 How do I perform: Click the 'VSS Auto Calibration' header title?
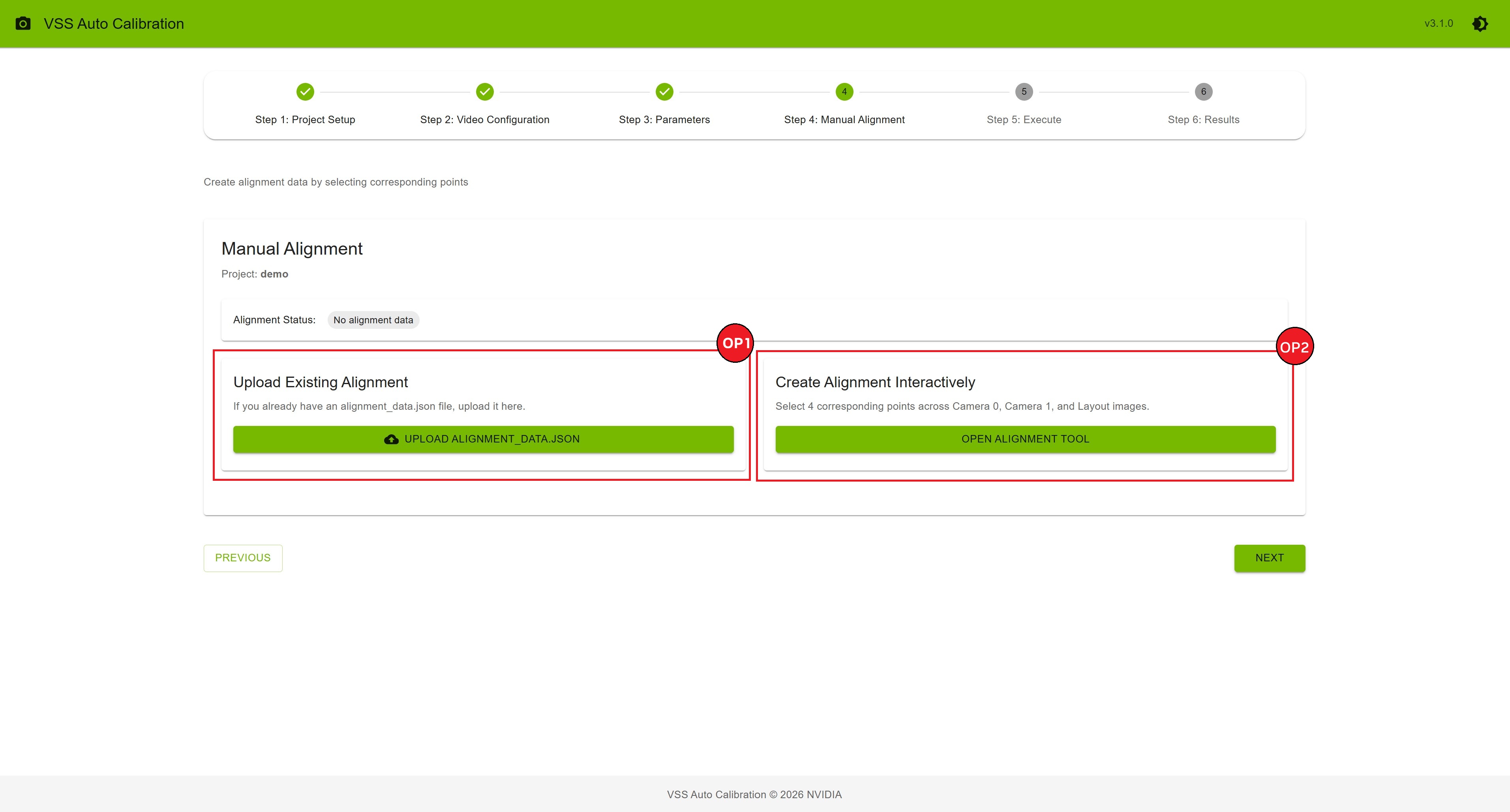click(114, 23)
